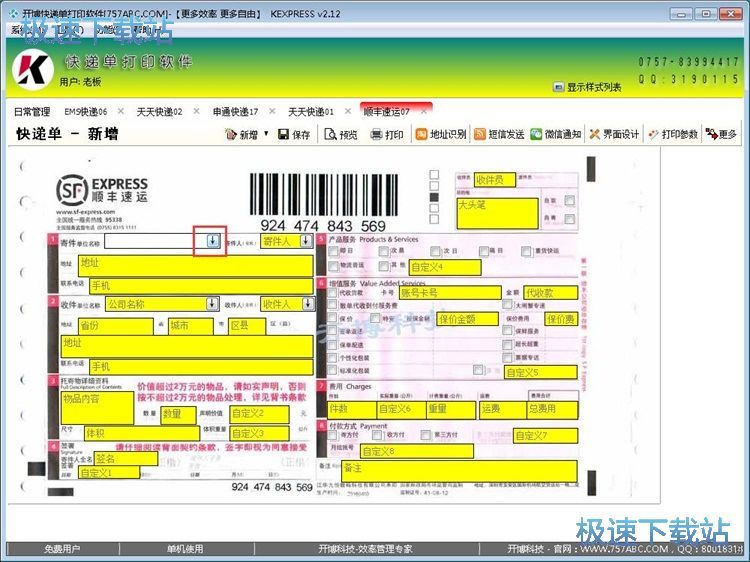Click the 物品内容 item contents field
Screen dimensions: 750x562
(x=97, y=408)
